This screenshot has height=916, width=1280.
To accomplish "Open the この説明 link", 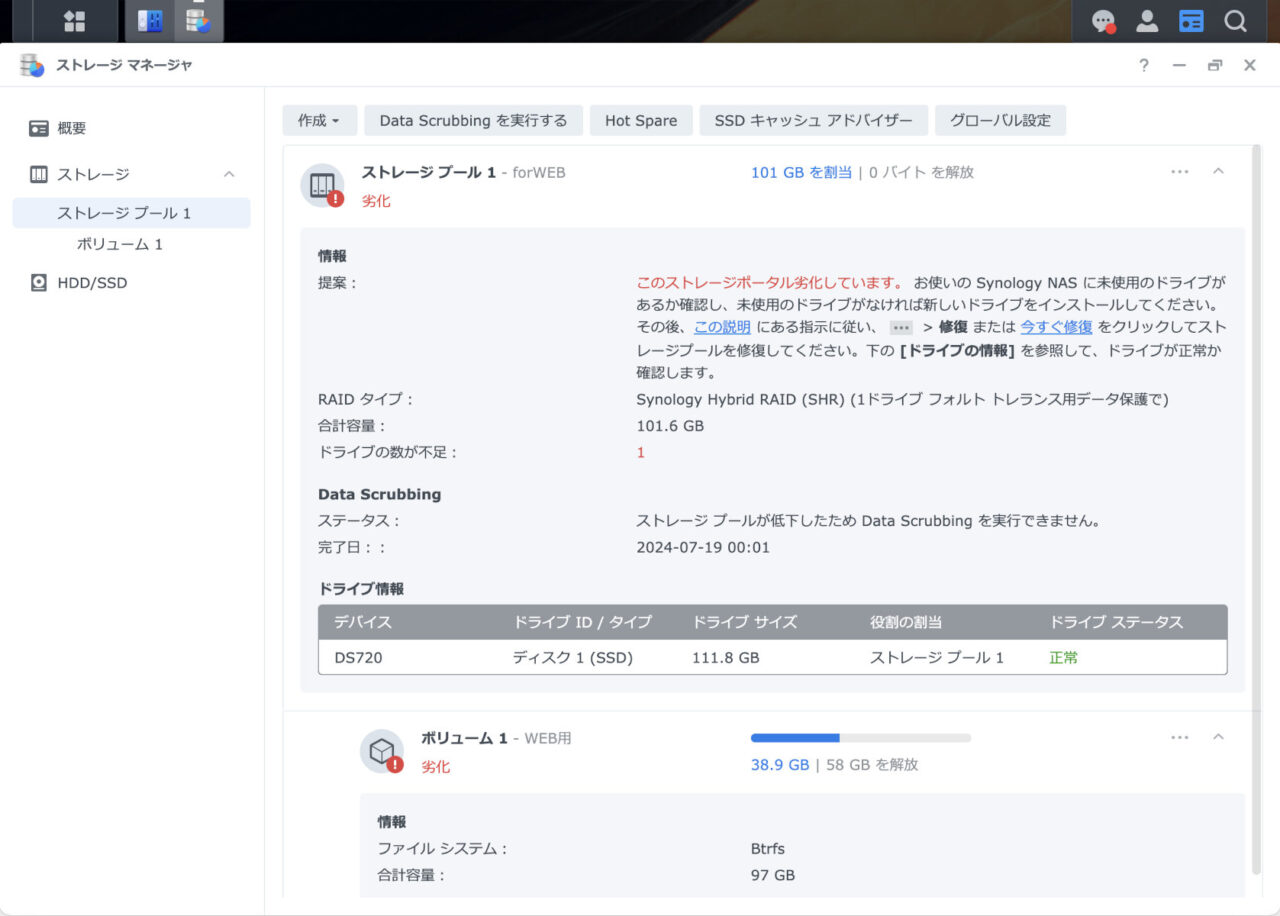I will [722, 327].
